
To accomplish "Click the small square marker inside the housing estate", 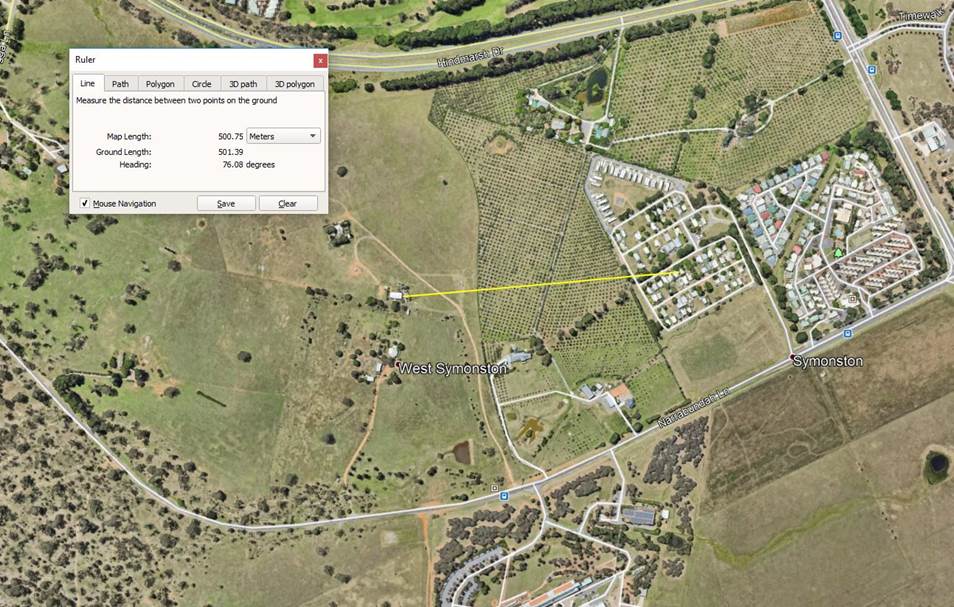I will tap(852, 299).
